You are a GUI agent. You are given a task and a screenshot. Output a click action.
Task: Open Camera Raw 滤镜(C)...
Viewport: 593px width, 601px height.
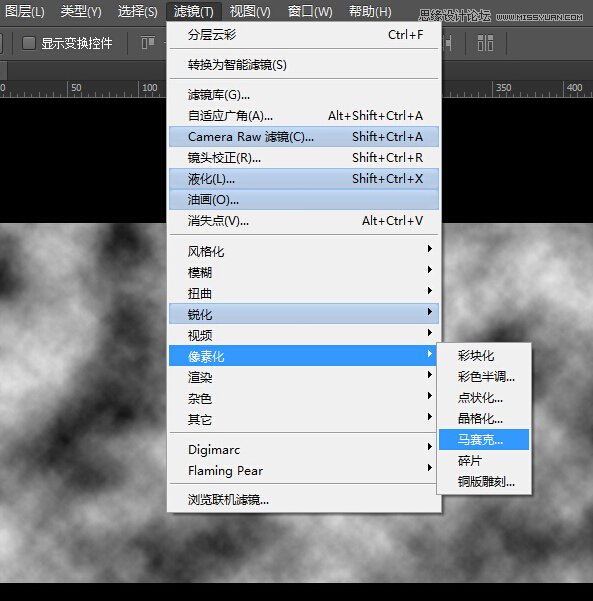tap(304, 137)
